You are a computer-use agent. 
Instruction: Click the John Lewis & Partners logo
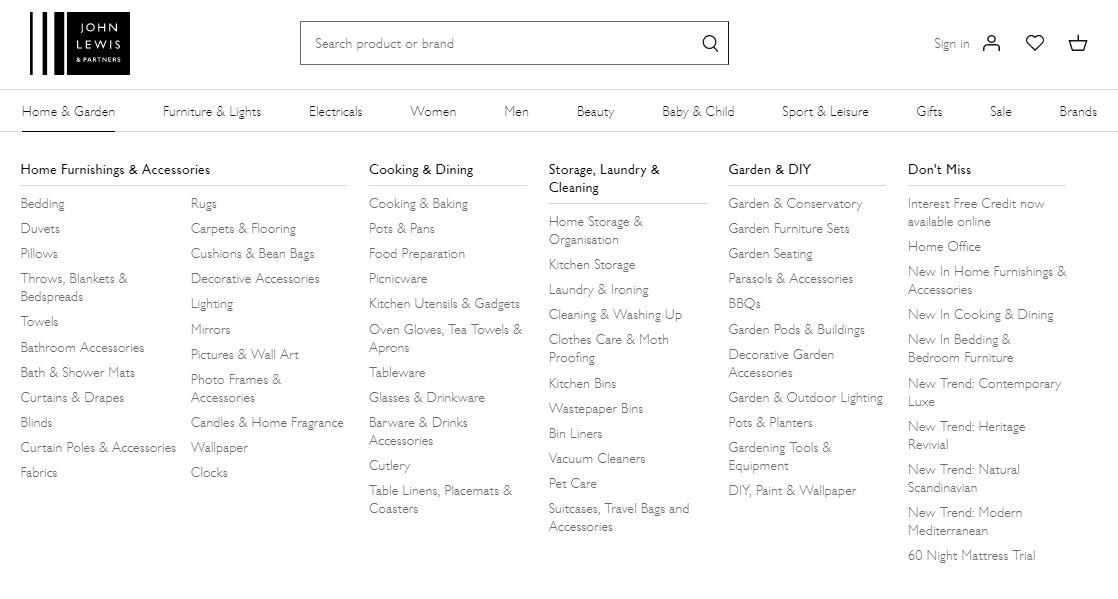point(80,43)
